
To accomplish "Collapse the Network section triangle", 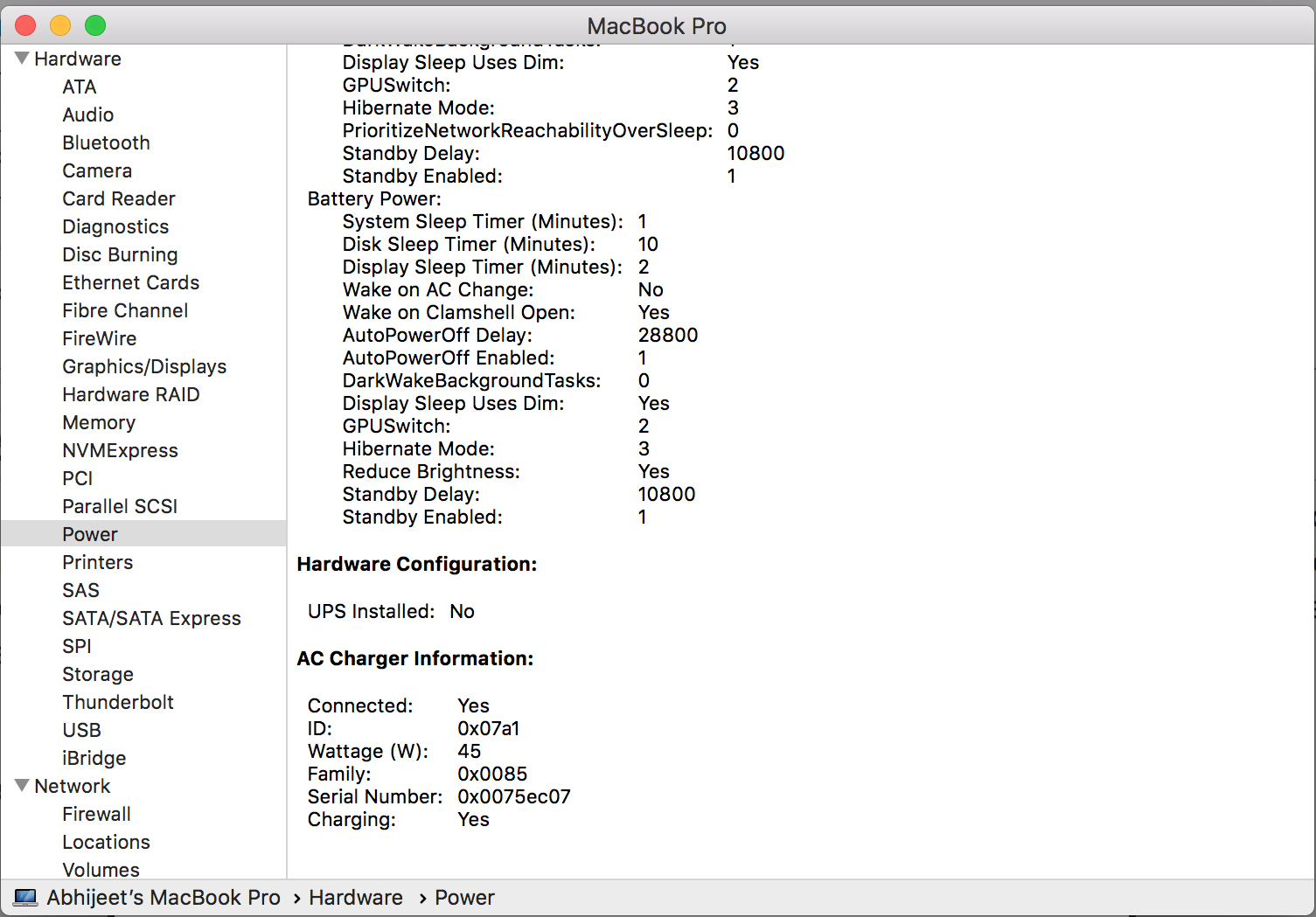I will coord(23,786).
